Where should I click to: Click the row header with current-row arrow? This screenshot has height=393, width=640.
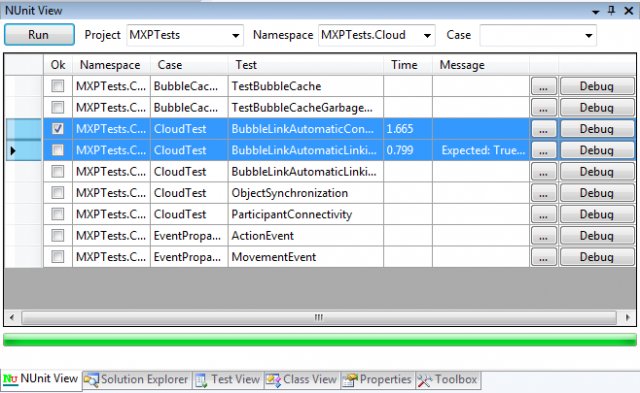coord(24,150)
